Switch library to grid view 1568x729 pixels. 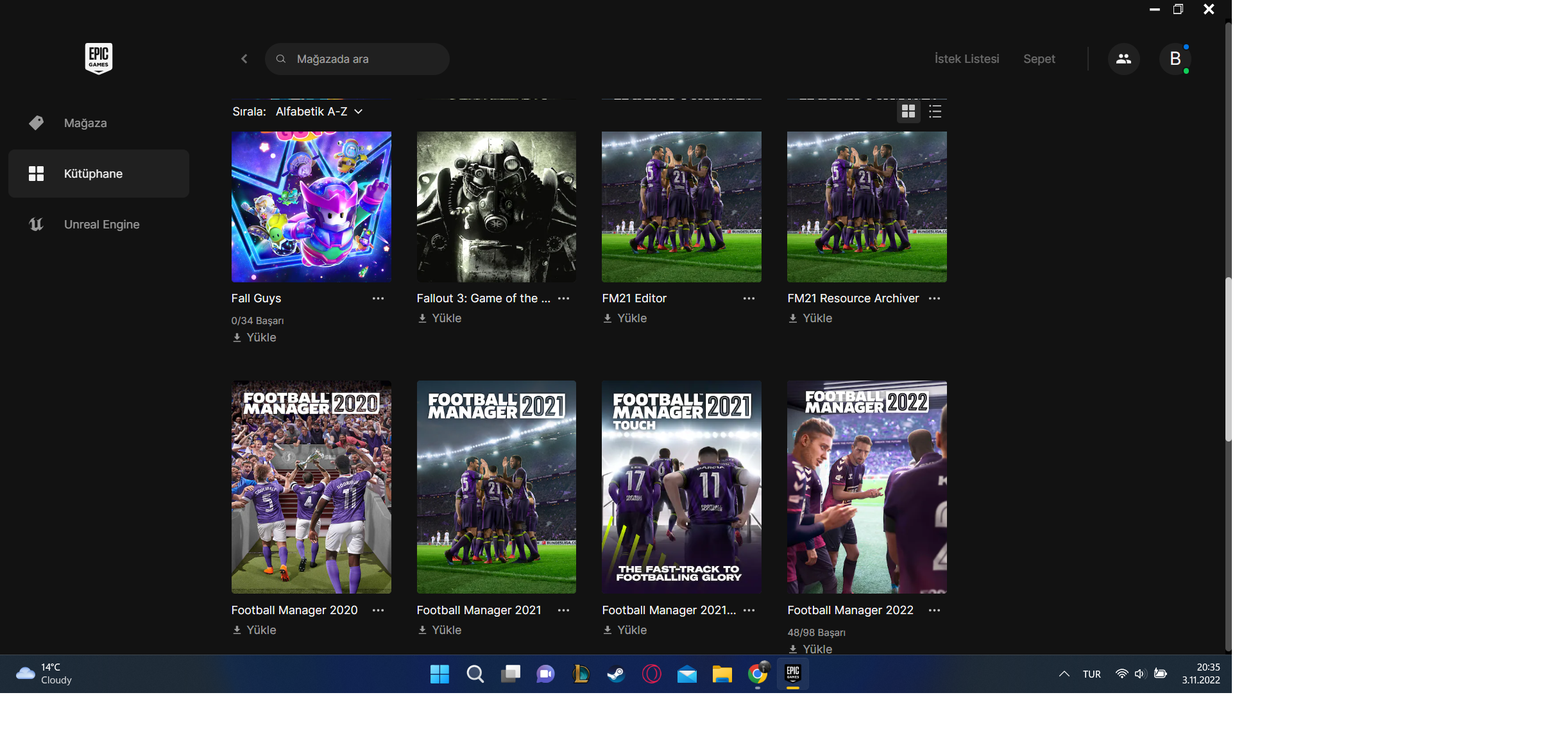pyautogui.click(x=908, y=112)
